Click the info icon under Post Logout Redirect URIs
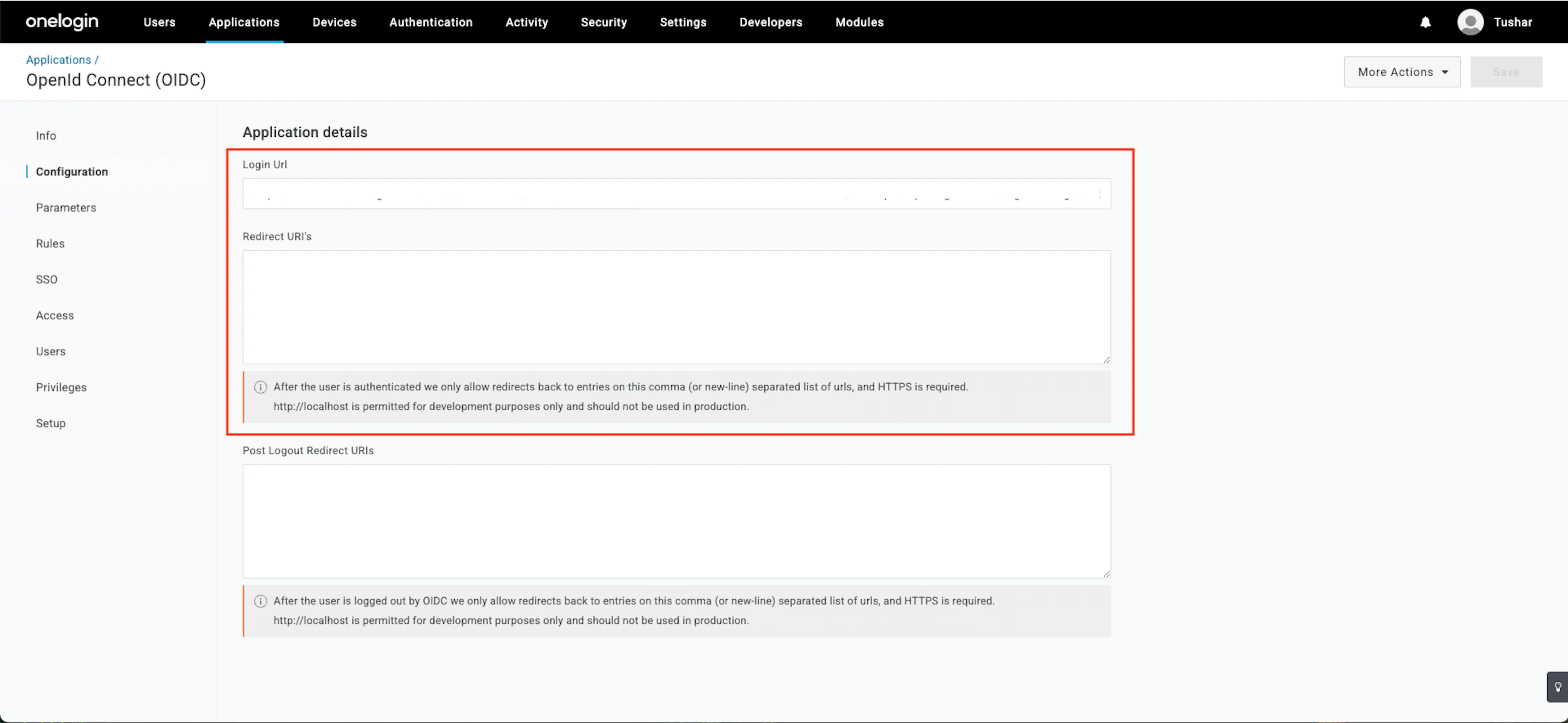The image size is (1568, 723). click(x=261, y=601)
